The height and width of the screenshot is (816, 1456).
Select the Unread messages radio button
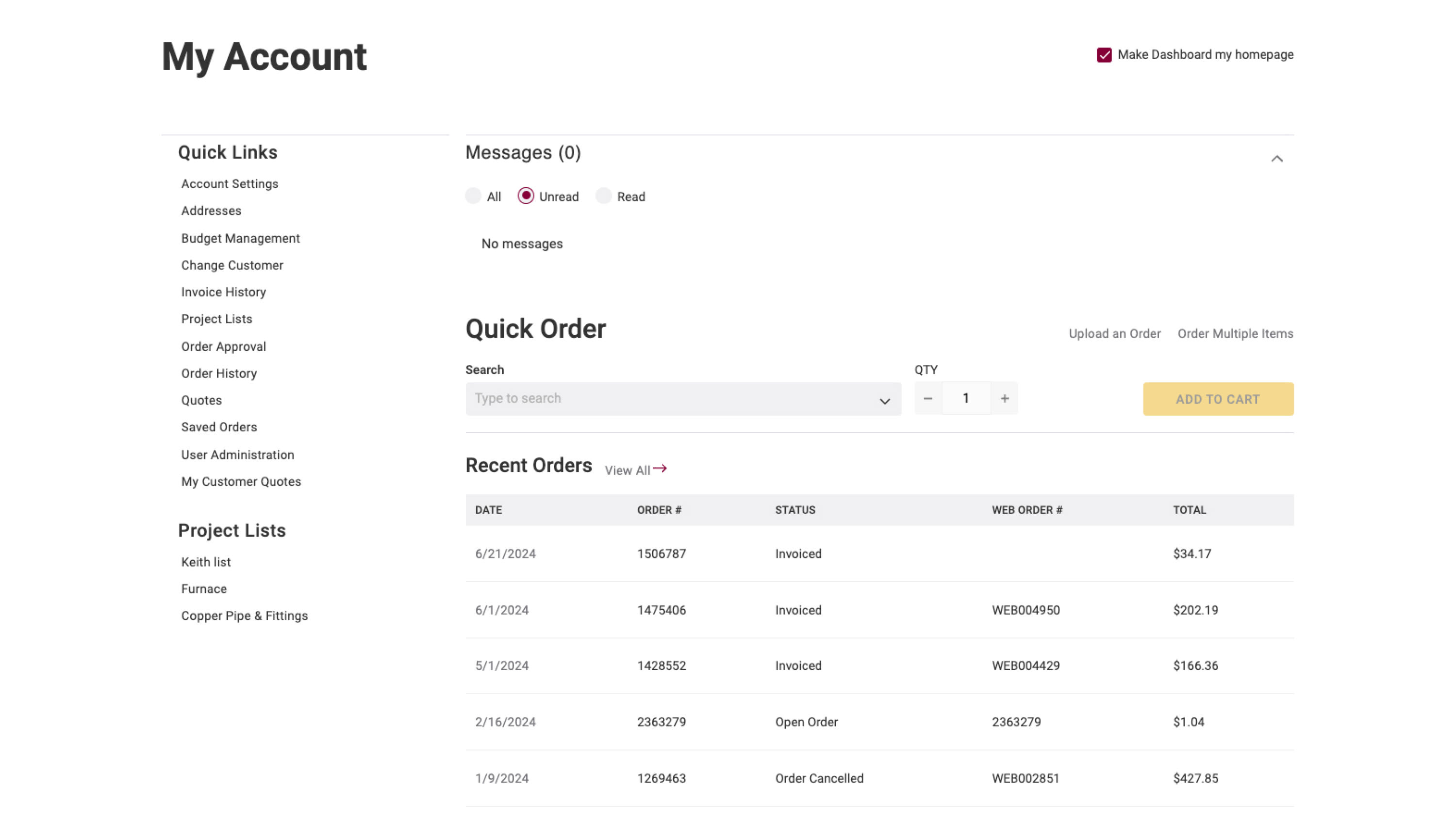click(526, 196)
